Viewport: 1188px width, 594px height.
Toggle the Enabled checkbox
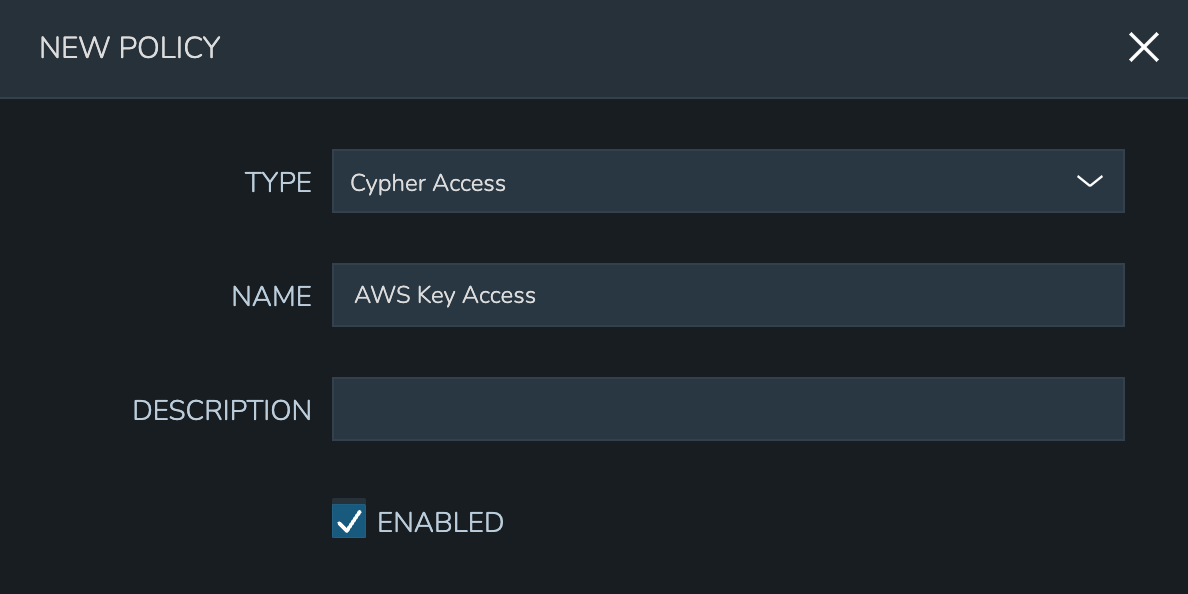tap(349, 521)
